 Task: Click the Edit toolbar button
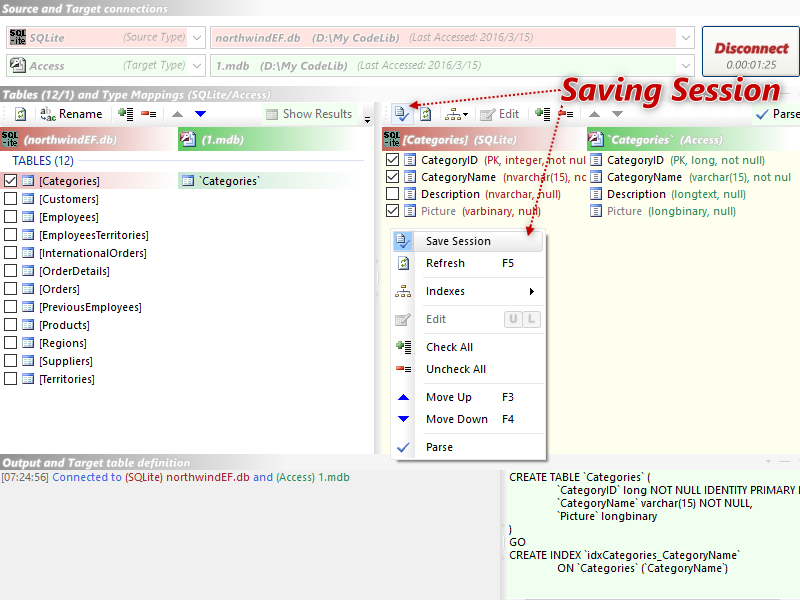pyautogui.click(x=500, y=114)
